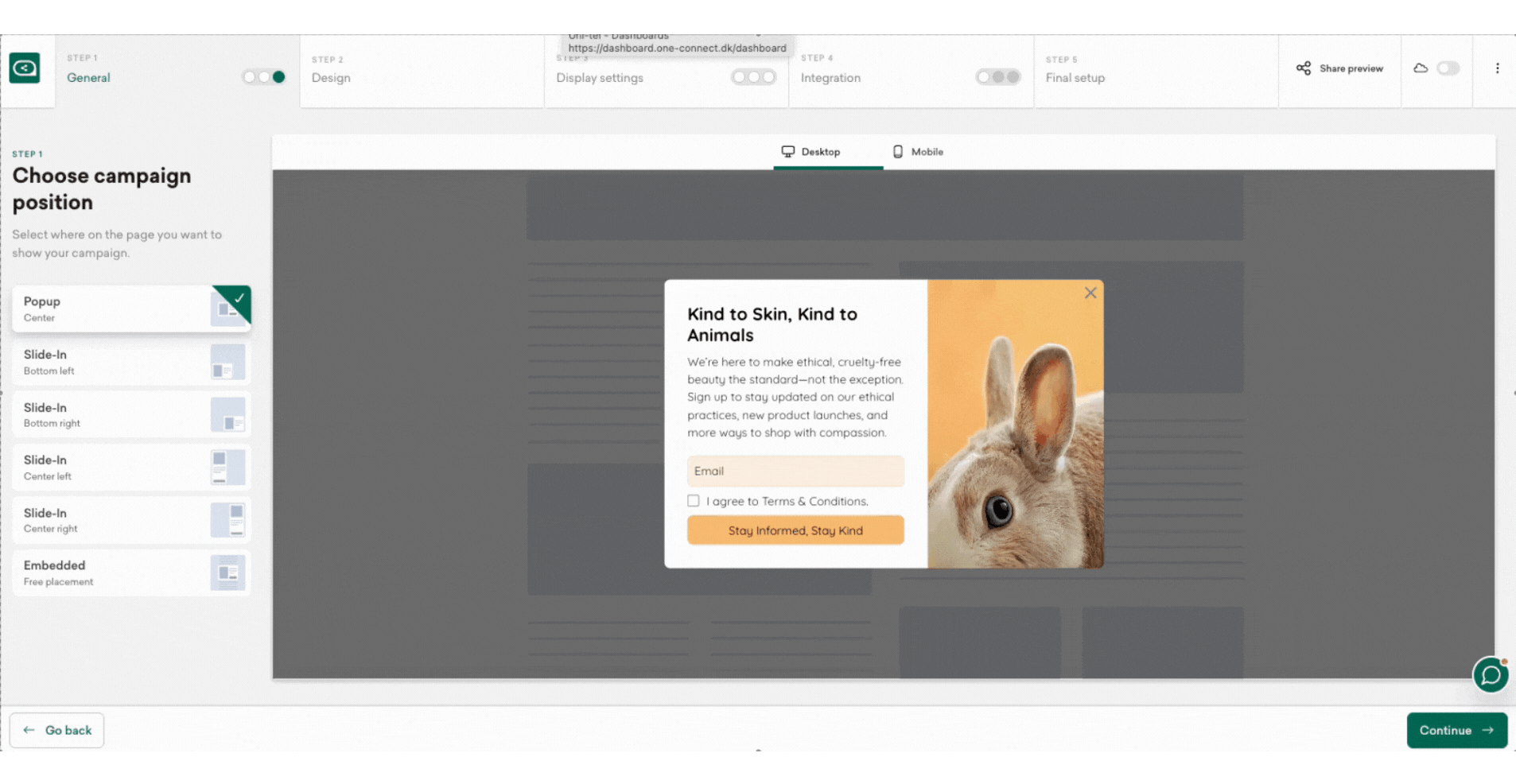Viewport: 1516px width, 784px height.
Task: Click the Go back button
Action: point(57,730)
